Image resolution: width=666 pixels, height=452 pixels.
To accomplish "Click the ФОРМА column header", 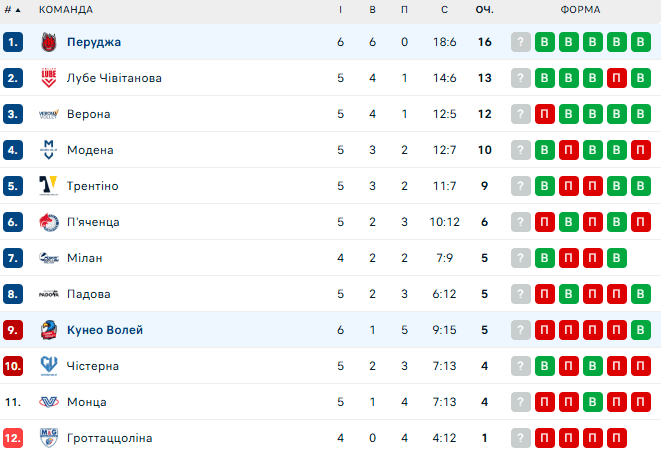I will coord(580,10).
